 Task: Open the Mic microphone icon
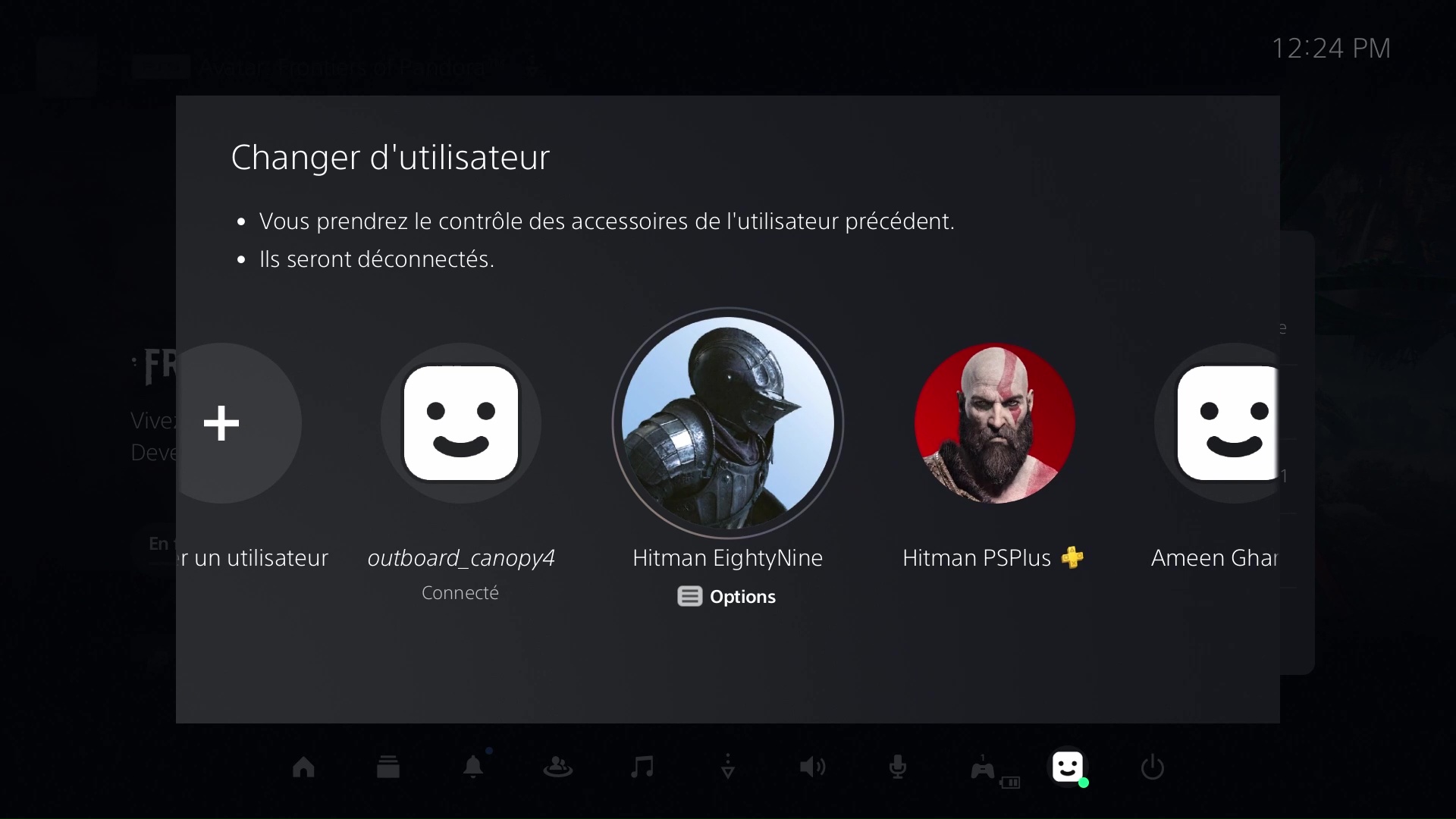[898, 767]
